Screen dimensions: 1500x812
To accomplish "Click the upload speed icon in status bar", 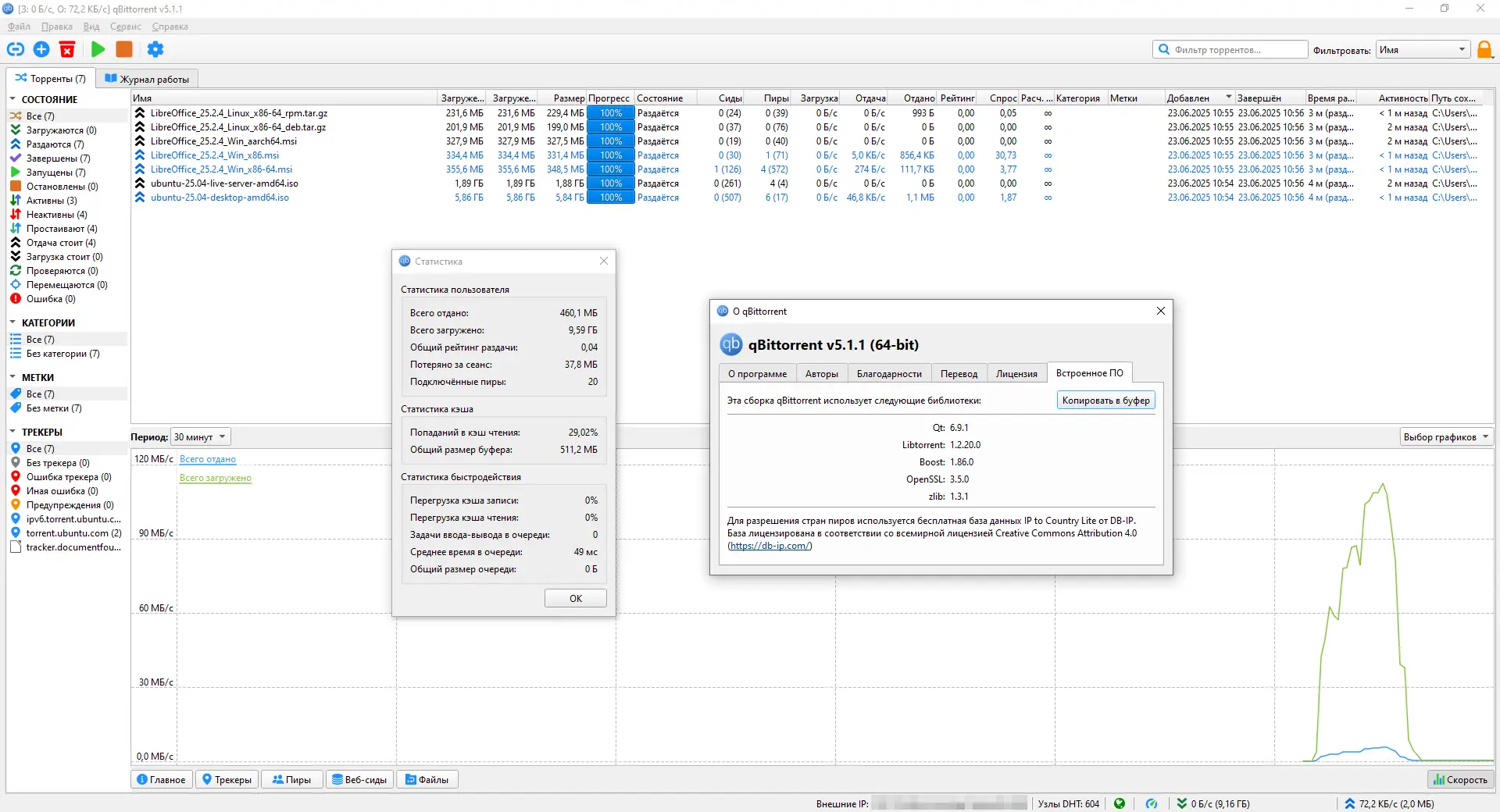I will [x=1350, y=803].
